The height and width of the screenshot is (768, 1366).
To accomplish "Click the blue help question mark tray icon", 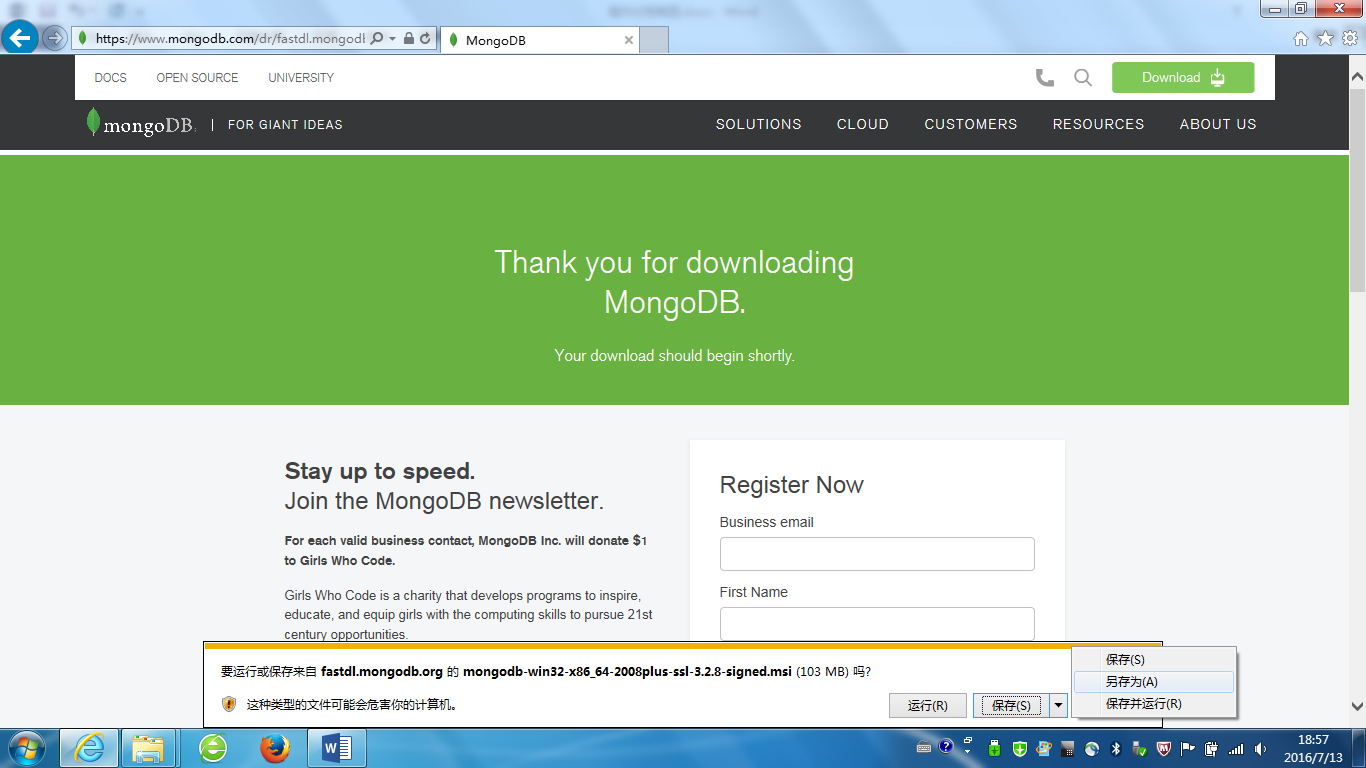I will point(946,747).
